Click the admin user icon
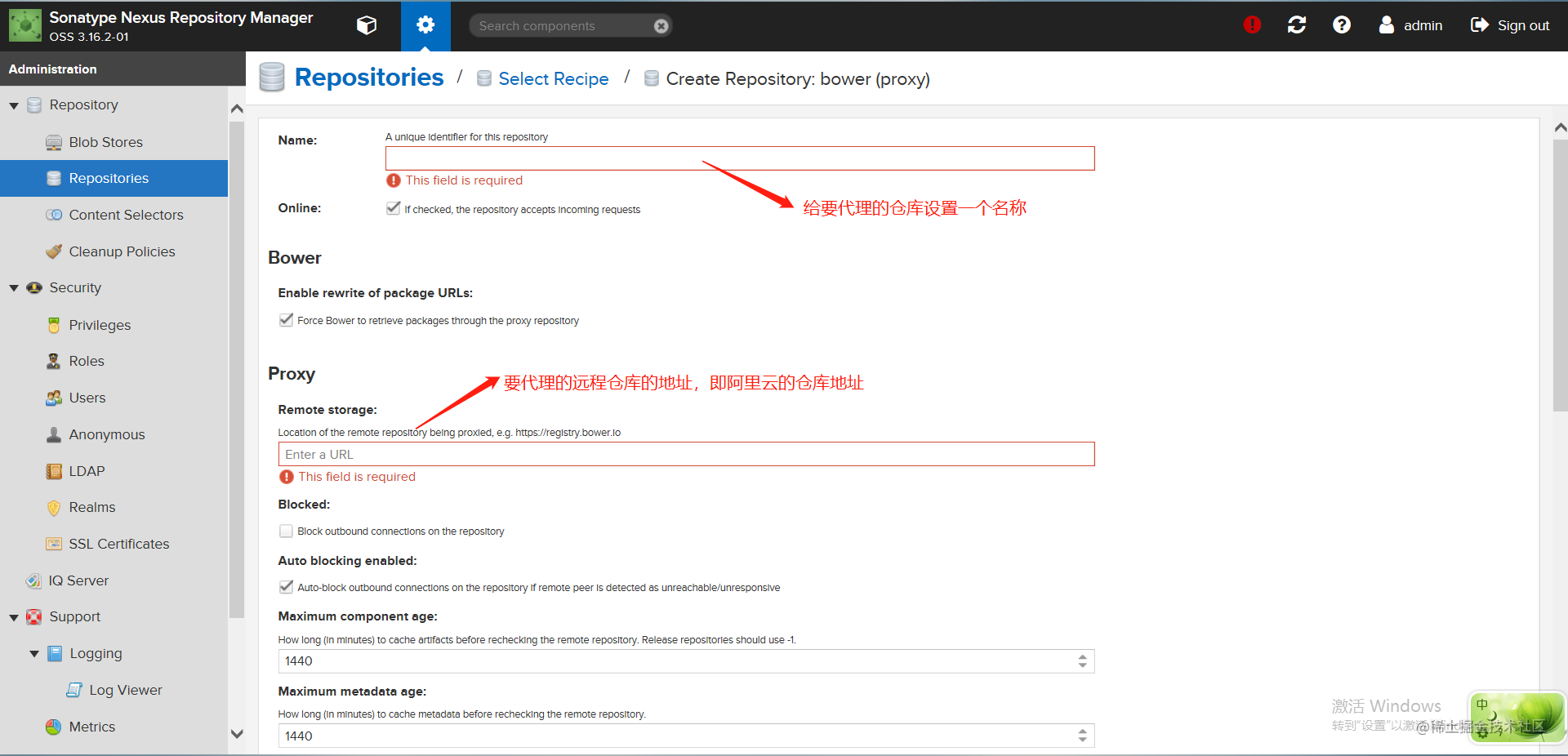 coord(1387,25)
